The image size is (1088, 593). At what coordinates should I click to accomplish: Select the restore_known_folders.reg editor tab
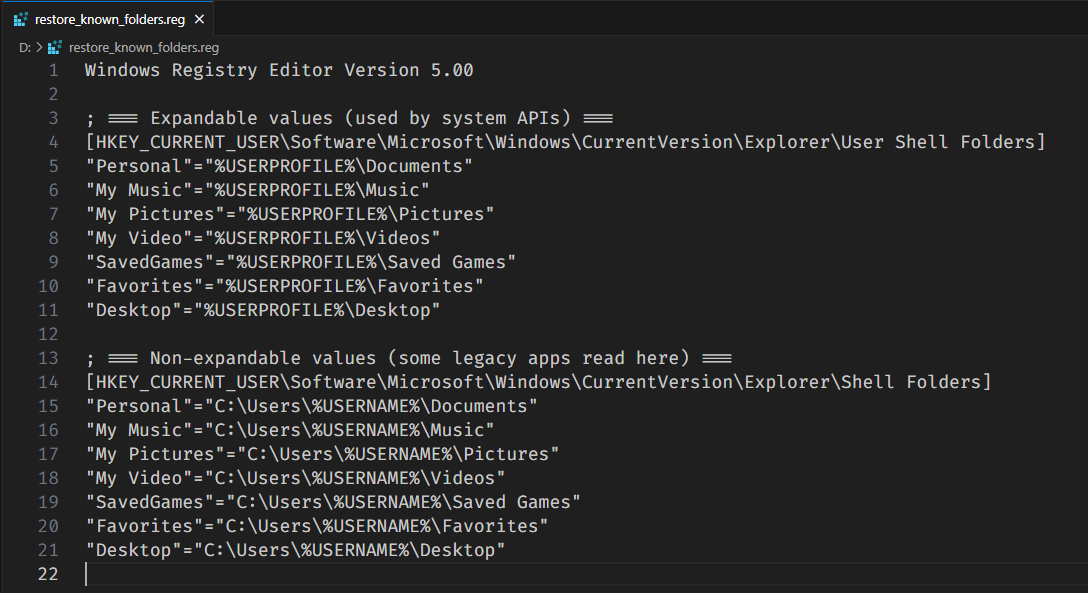112,20
